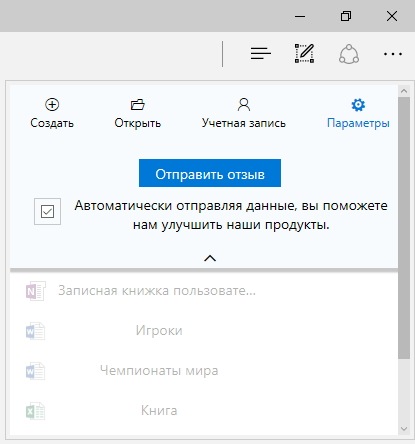Click the Параметры tab label
This screenshot has height=444, width=415.
pyautogui.click(x=358, y=123)
